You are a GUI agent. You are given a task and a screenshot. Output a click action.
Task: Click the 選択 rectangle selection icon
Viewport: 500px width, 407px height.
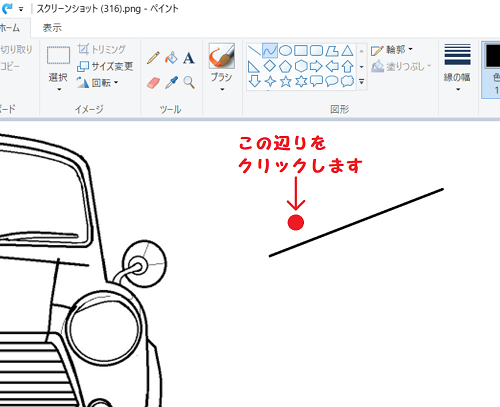[x=58, y=55]
